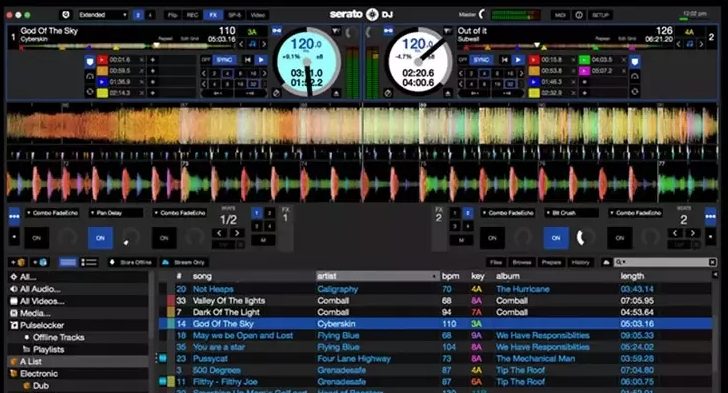Open the MIDI assignment button

point(560,15)
